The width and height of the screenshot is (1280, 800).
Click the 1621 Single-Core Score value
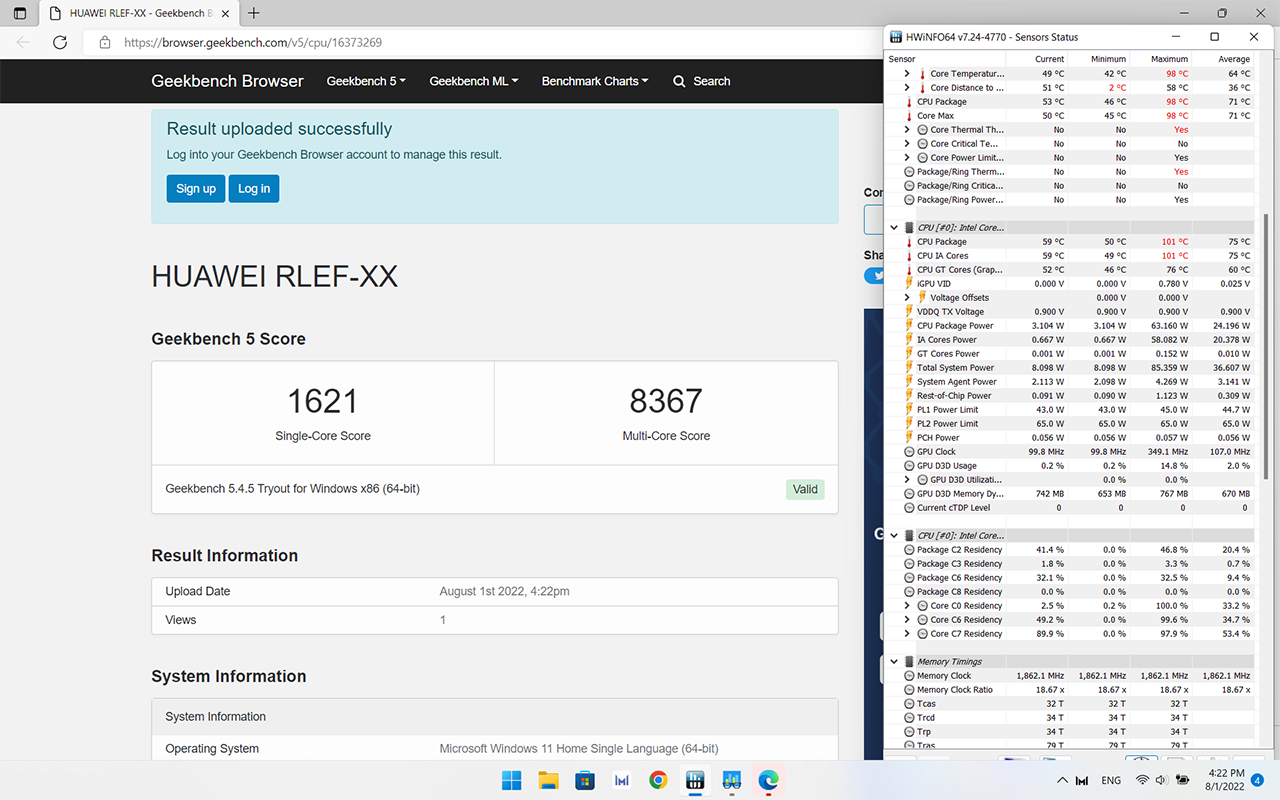tap(323, 401)
